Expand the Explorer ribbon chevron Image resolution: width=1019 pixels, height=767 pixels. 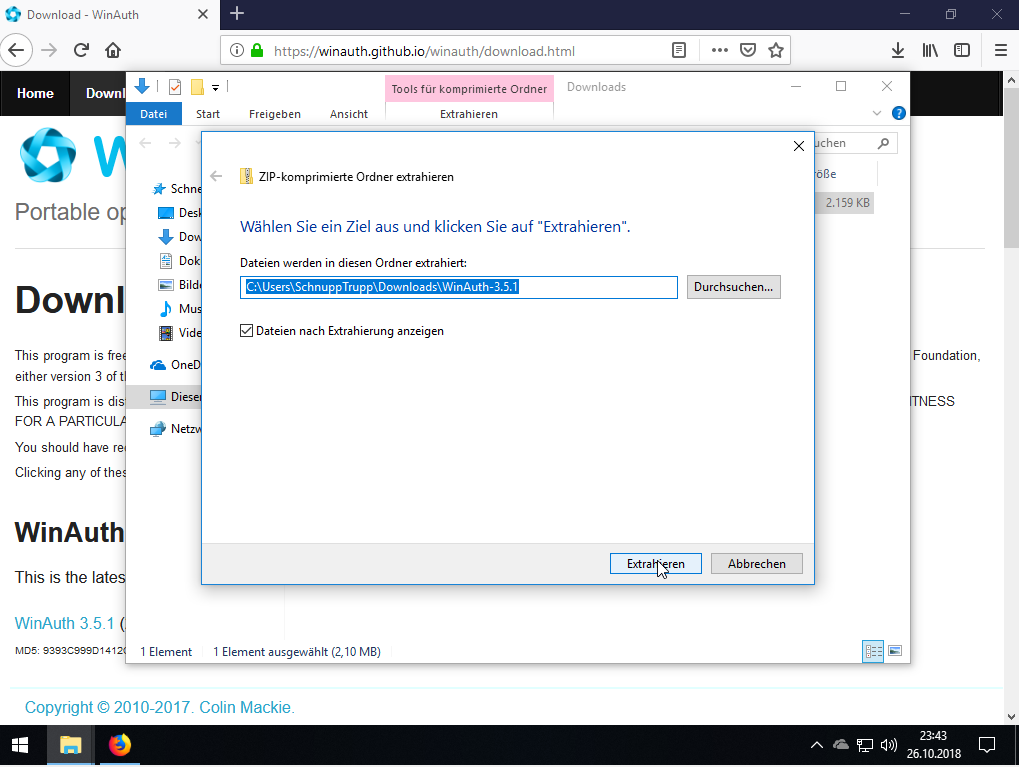(x=878, y=114)
